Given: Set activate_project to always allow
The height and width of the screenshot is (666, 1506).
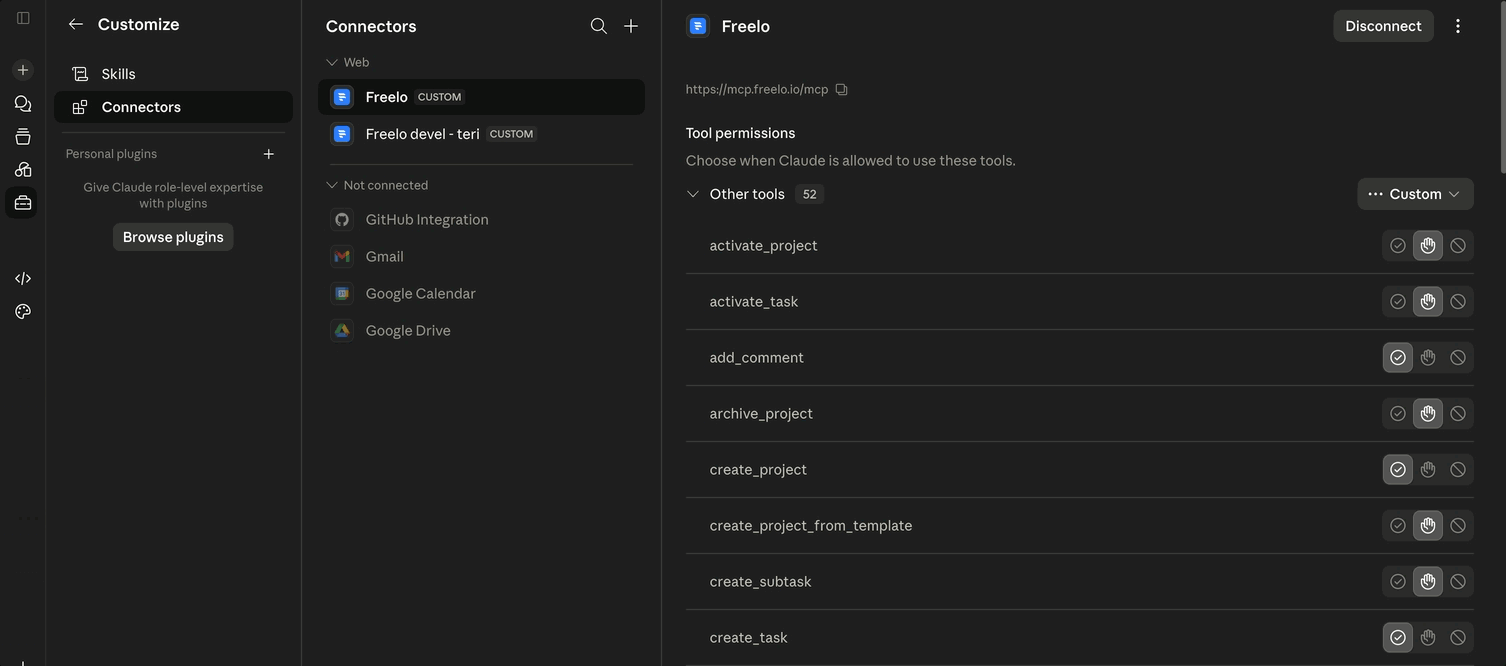Looking at the screenshot, I should pyautogui.click(x=1398, y=246).
